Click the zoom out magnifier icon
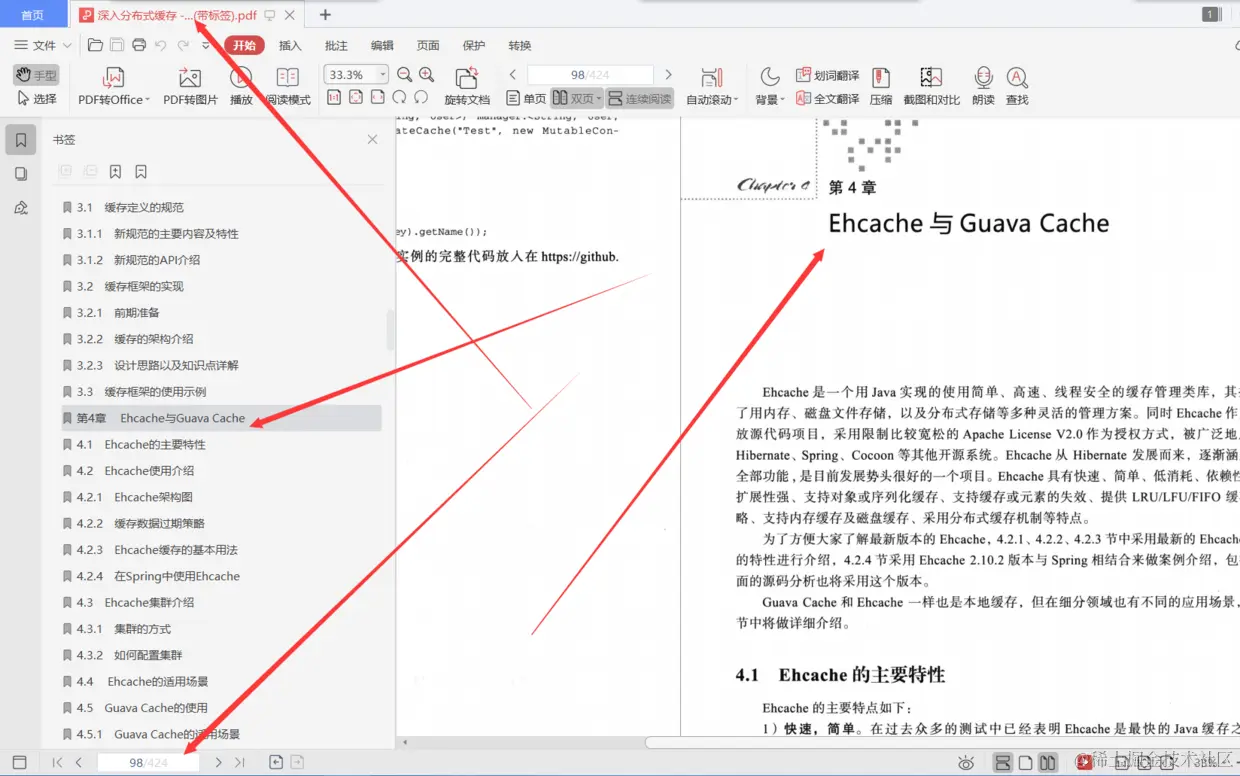This screenshot has width=1240, height=776. tap(405, 75)
